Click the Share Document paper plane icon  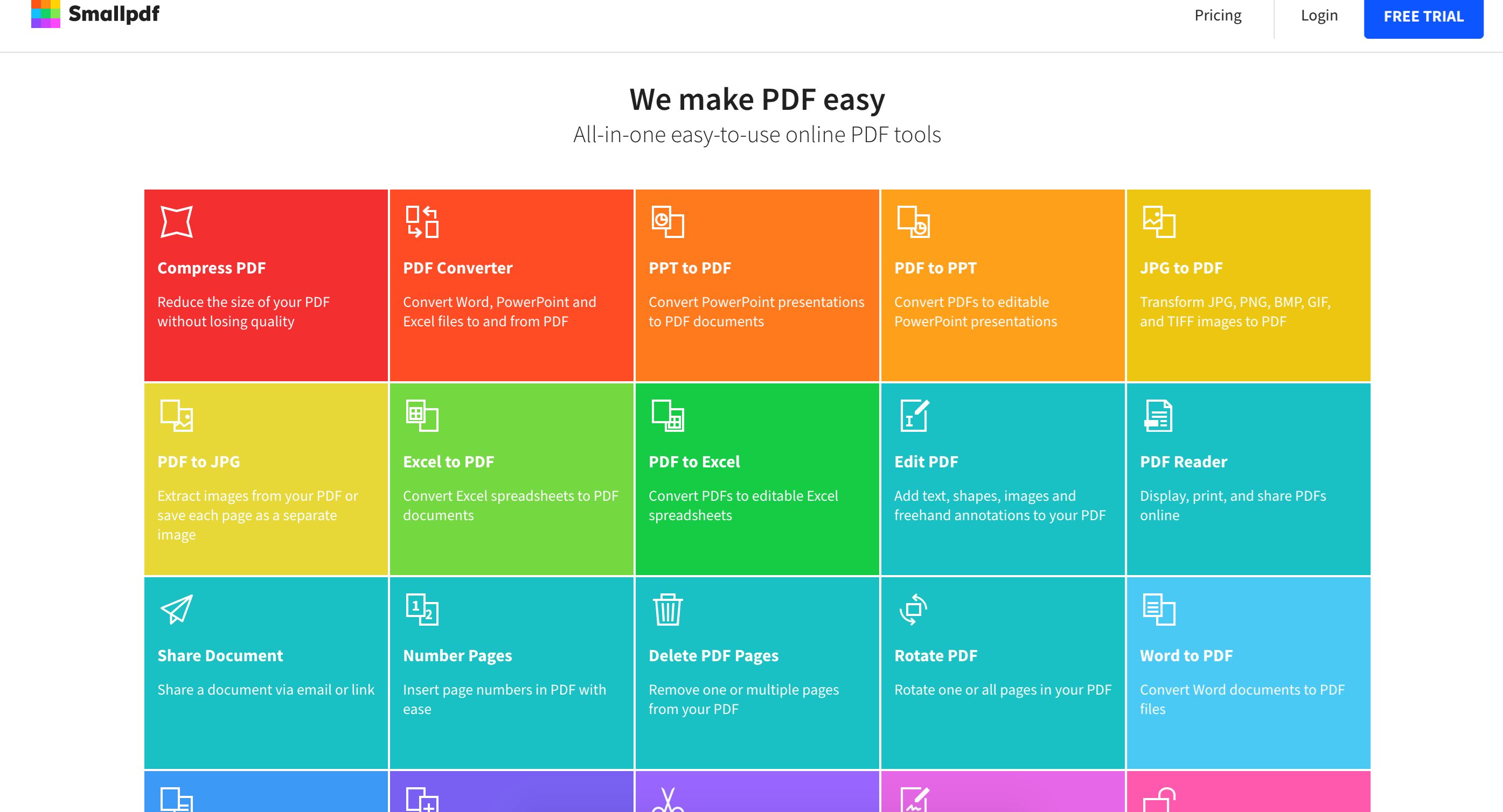[176, 609]
